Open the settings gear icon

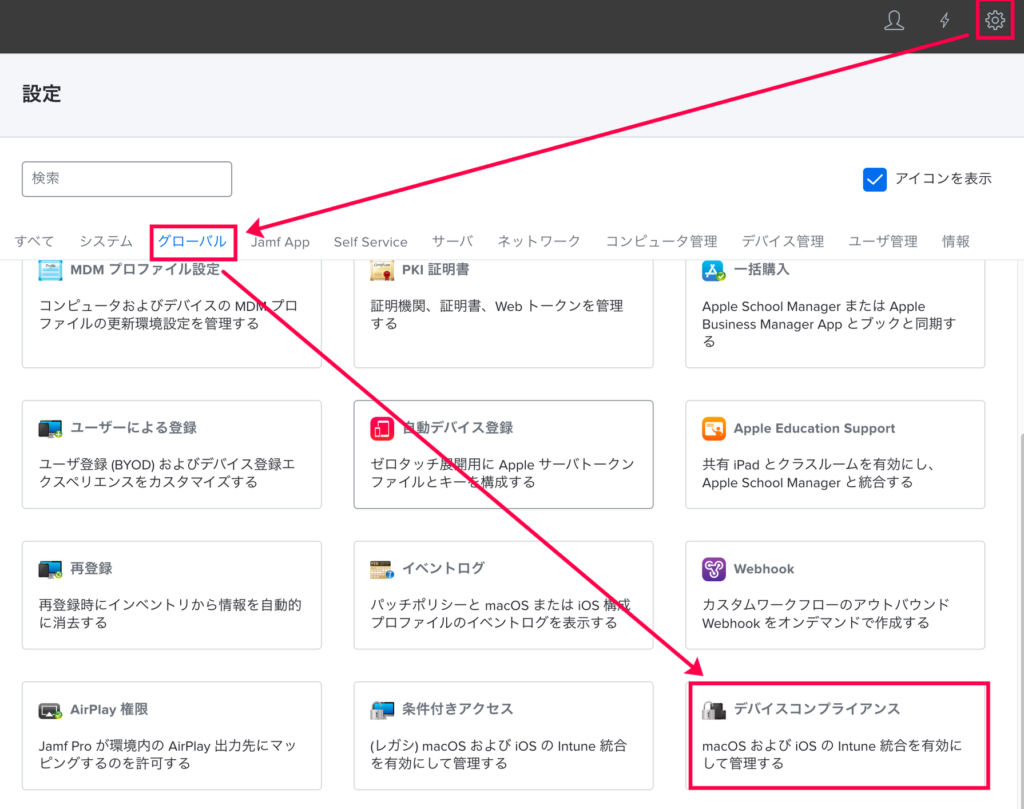coord(995,20)
